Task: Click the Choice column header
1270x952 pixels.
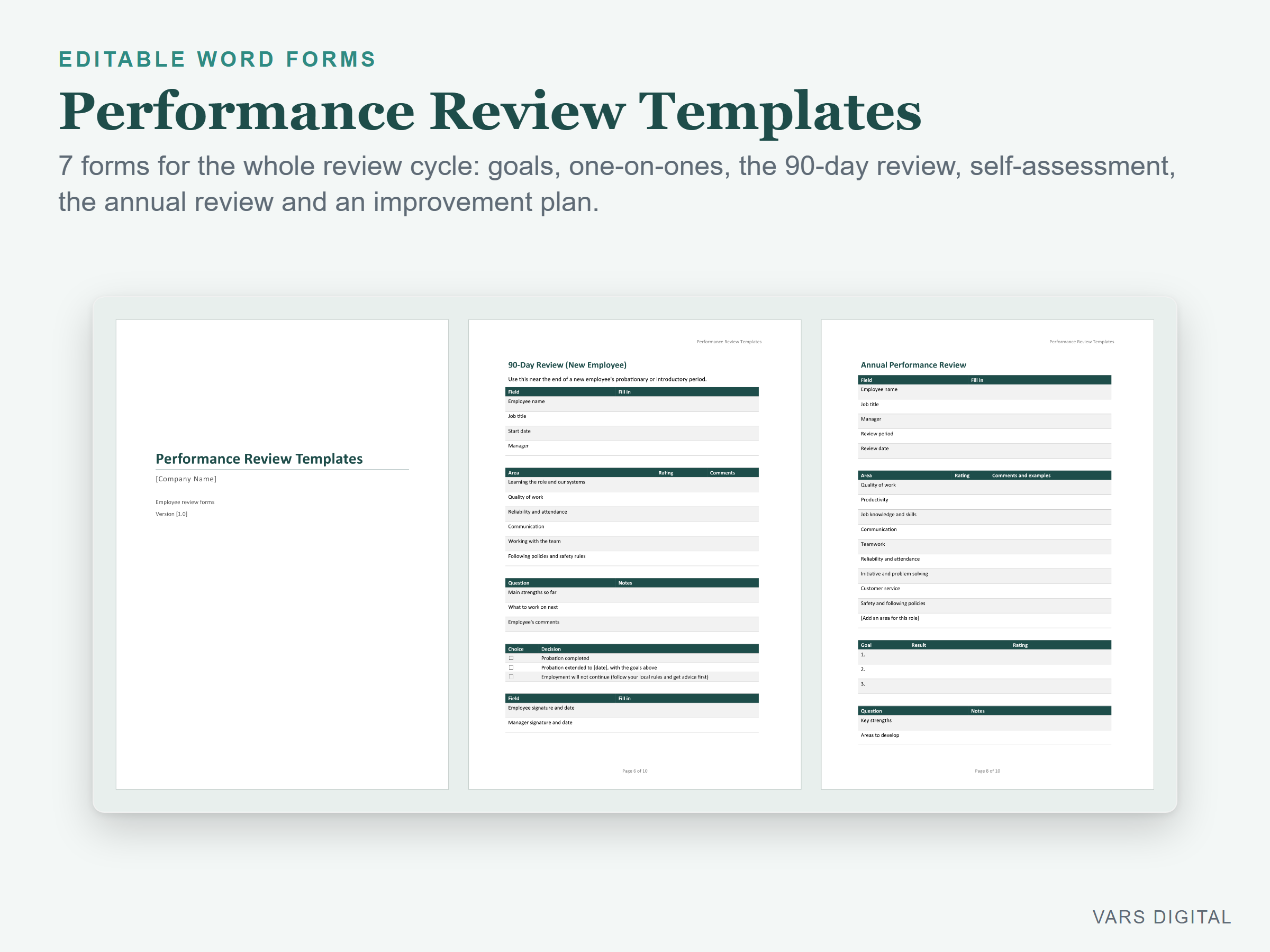Action: coord(515,649)
